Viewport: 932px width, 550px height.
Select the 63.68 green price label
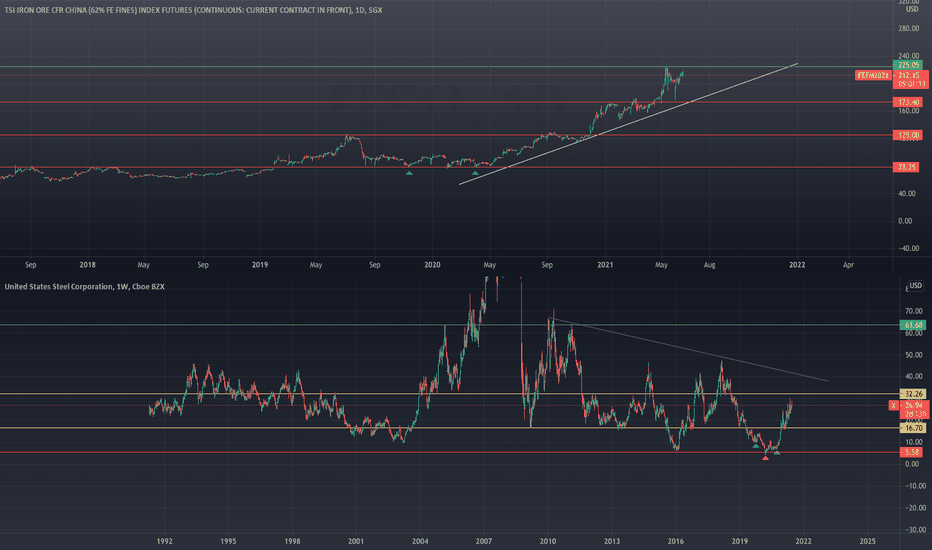tap(912, 325)
